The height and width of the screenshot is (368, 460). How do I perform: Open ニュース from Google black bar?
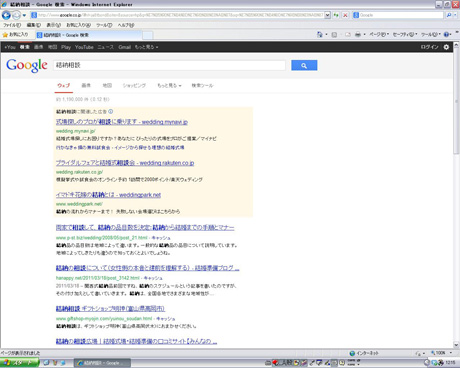tap(106, 47)
